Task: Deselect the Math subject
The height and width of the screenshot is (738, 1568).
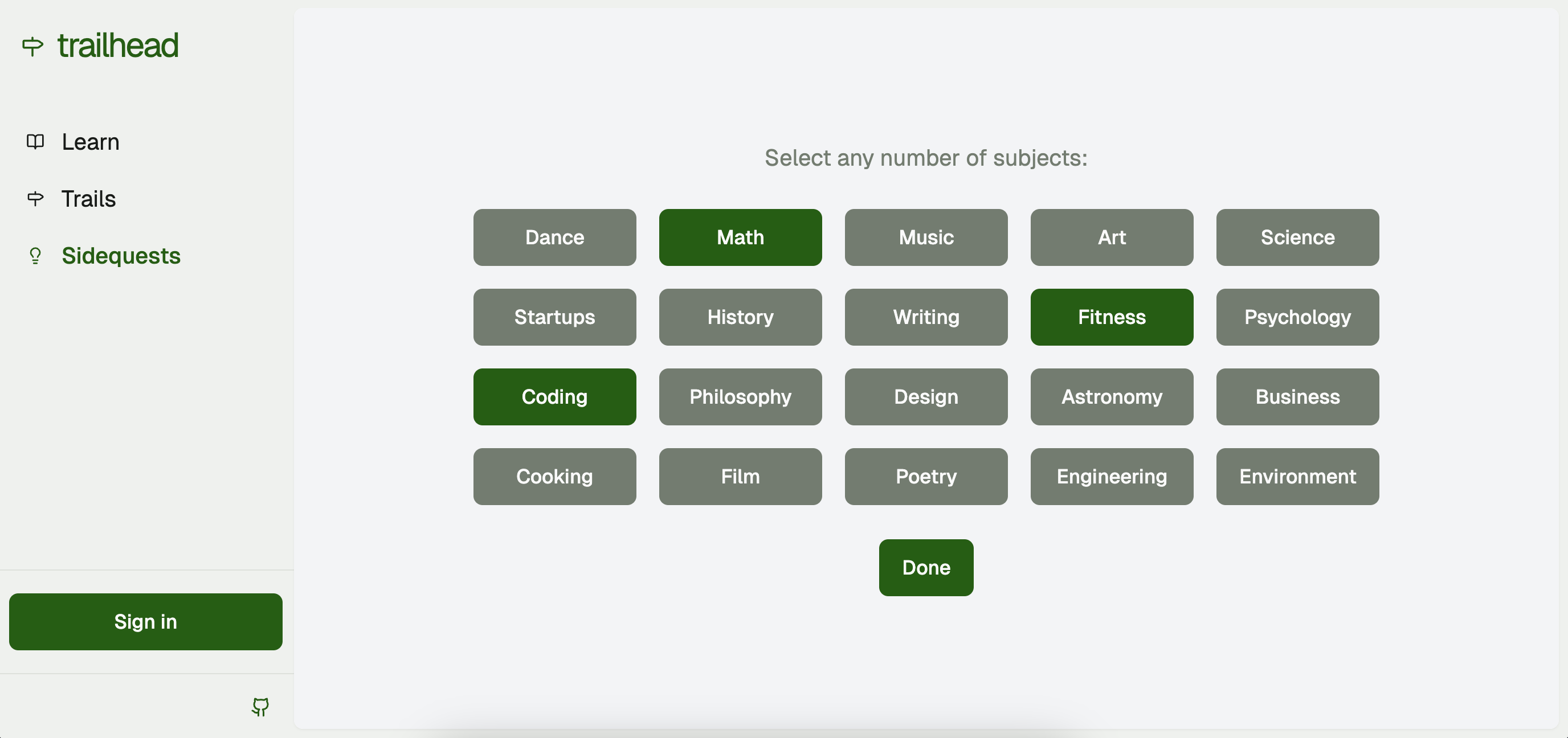Action: 740,237
